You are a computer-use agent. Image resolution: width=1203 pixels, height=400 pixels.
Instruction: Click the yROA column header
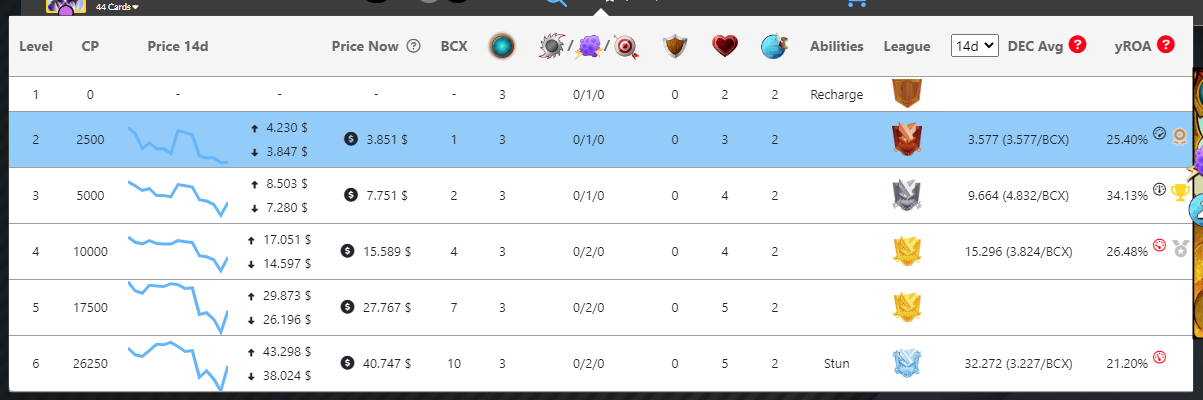click(1132, 46)
